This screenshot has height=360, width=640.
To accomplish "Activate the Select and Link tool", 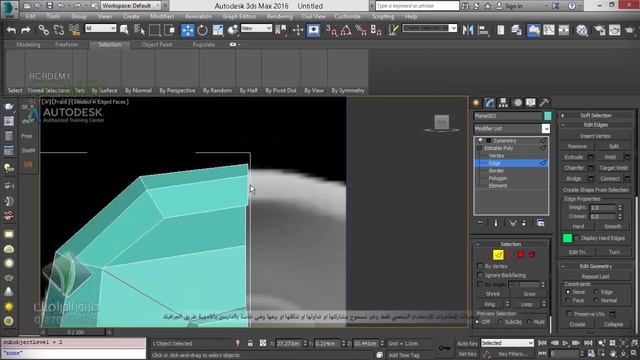I will click(x=44, y=30).
